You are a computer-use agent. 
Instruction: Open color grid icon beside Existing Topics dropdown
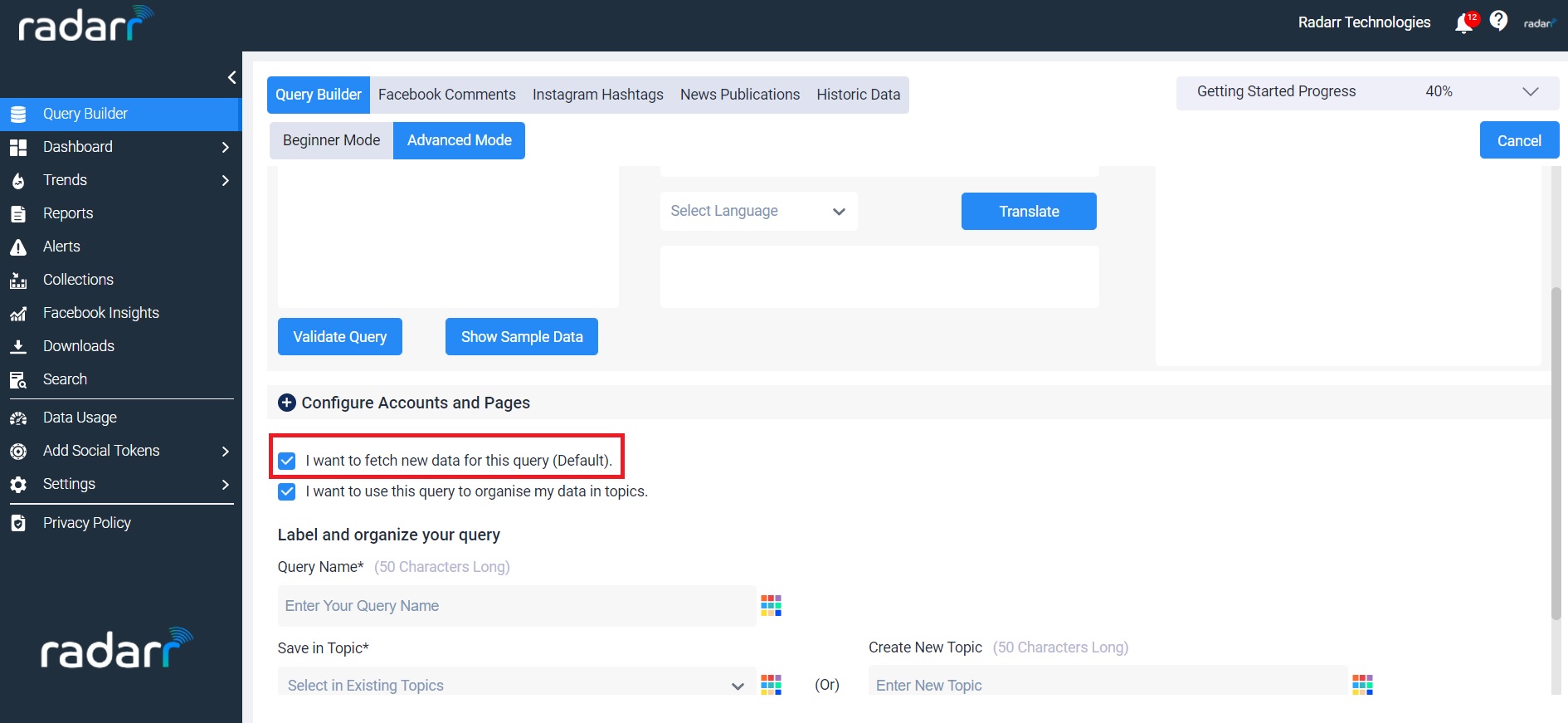[771, 684]
